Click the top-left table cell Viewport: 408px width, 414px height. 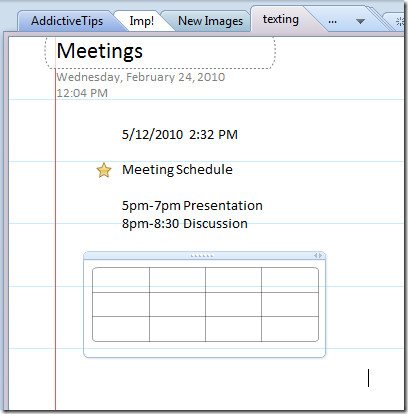pos(121,280)
